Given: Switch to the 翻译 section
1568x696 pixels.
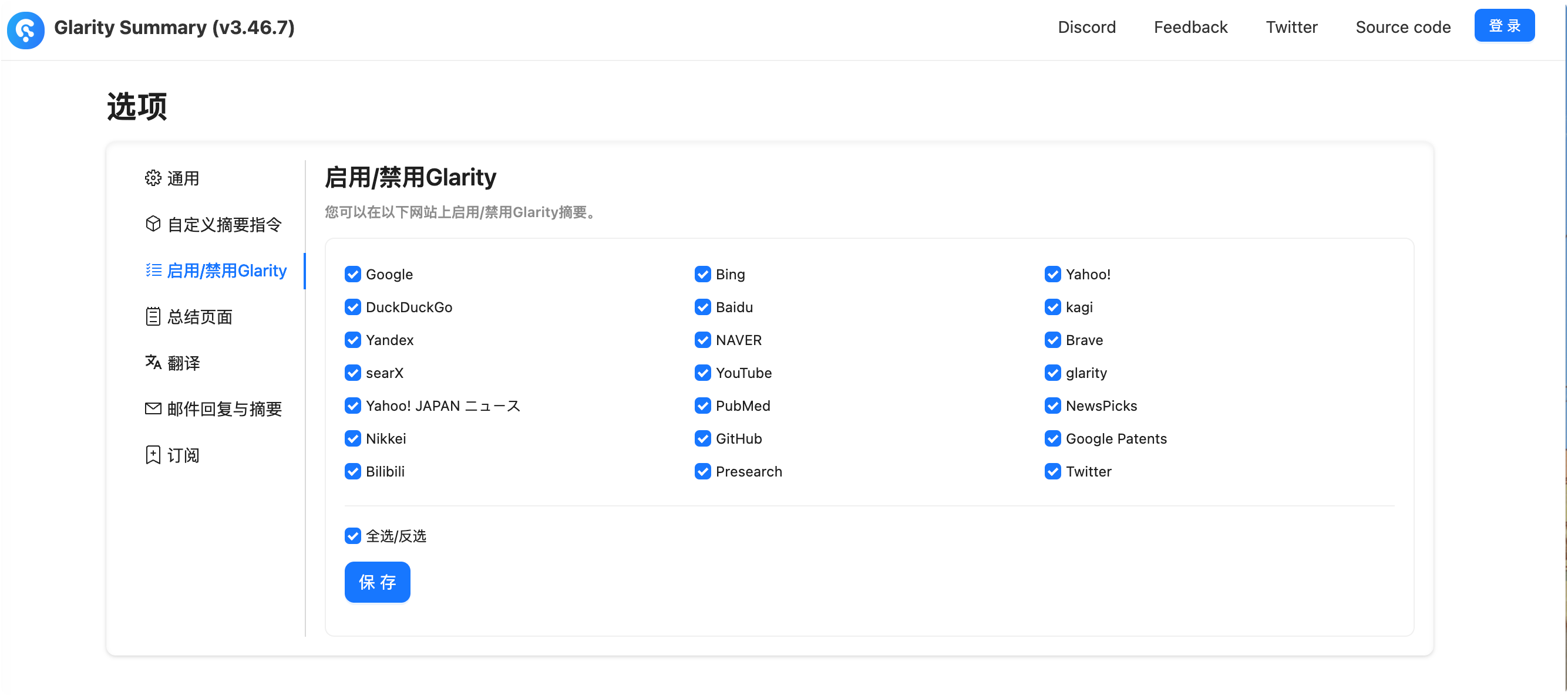Looking at the screenshot, I should (x=183, y=363).
